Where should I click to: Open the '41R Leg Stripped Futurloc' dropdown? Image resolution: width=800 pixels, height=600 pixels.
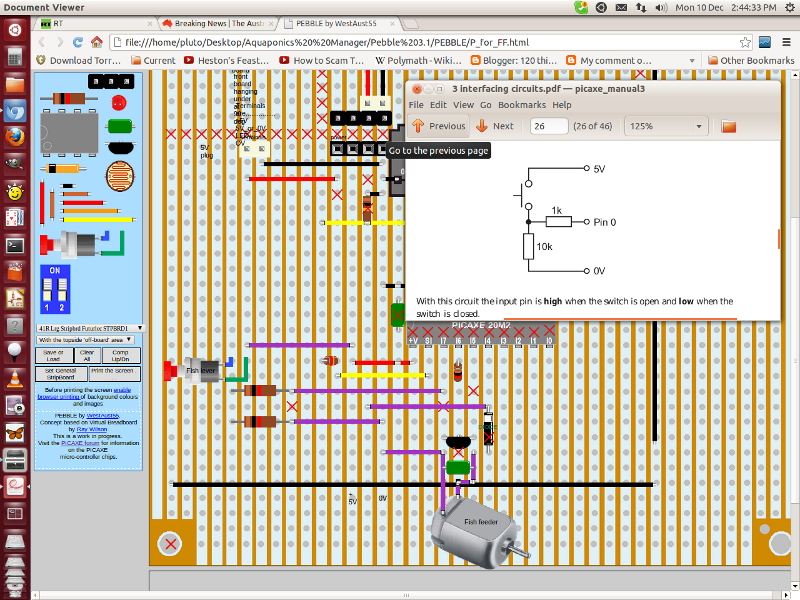point(89,327)
